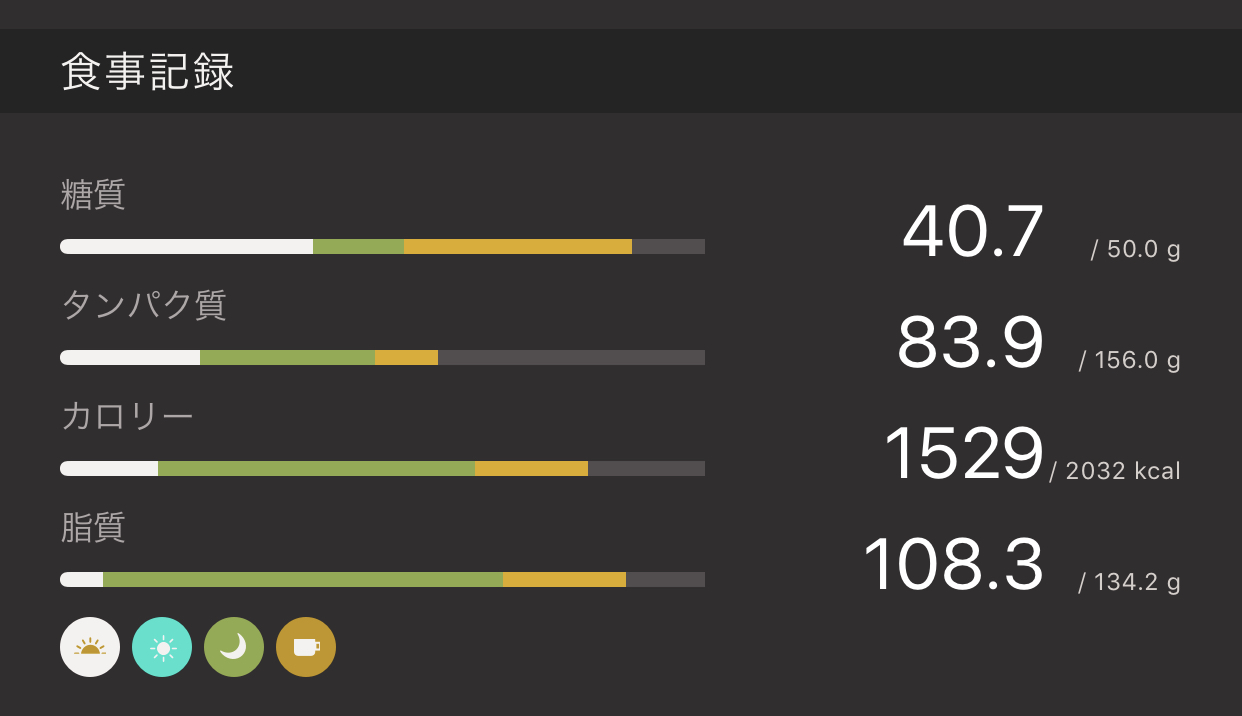Select the teal lunch sun icon
Screen dimensions: 1242x716
(162, 647)
